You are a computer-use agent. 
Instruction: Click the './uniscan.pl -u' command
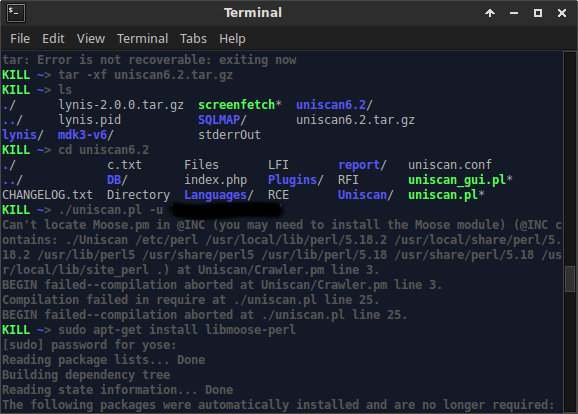pyautogui.click(x=111, y=210)
